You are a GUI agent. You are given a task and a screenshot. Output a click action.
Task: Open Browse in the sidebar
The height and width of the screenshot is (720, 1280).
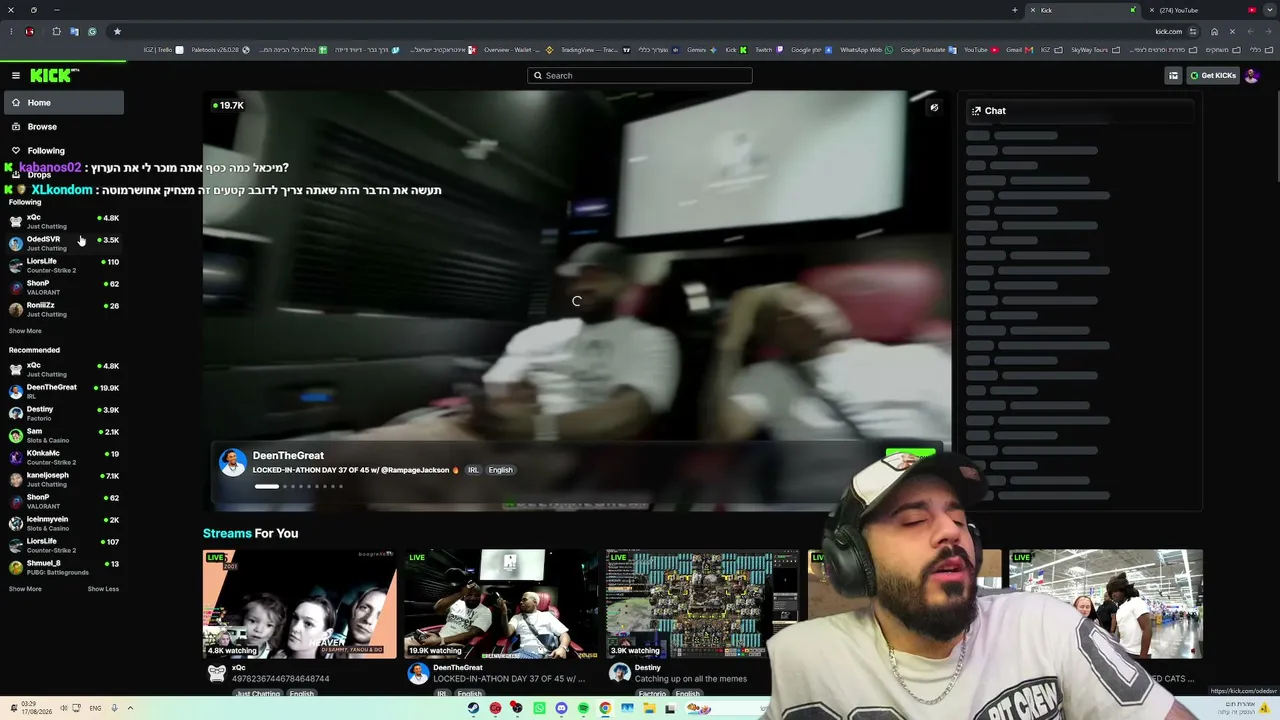(x=63, y=127)
